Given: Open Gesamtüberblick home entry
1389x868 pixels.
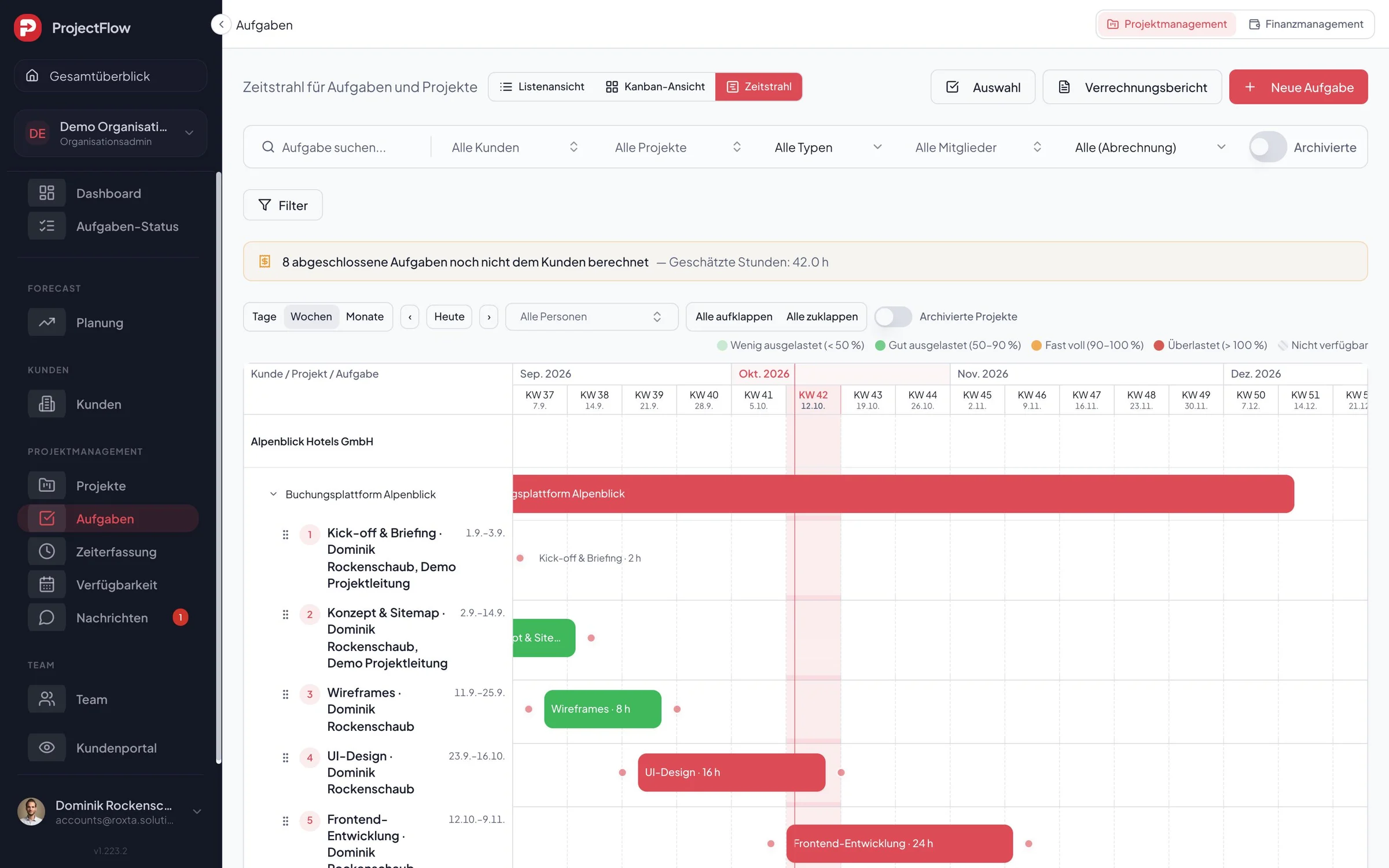Looking at the screenshot, I should (111, 76).
